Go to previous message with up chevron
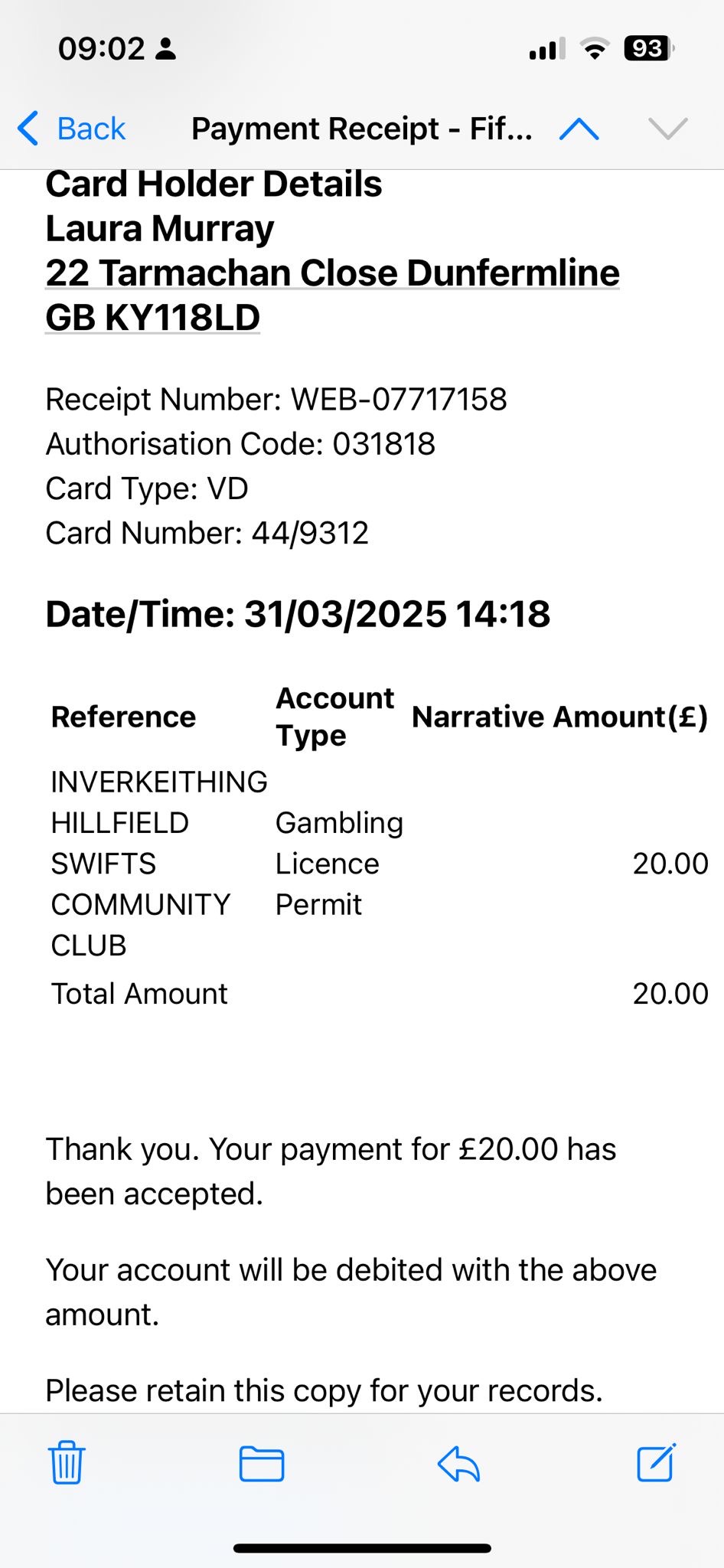The image size is (724, 1568). click(x=579, y=129)
